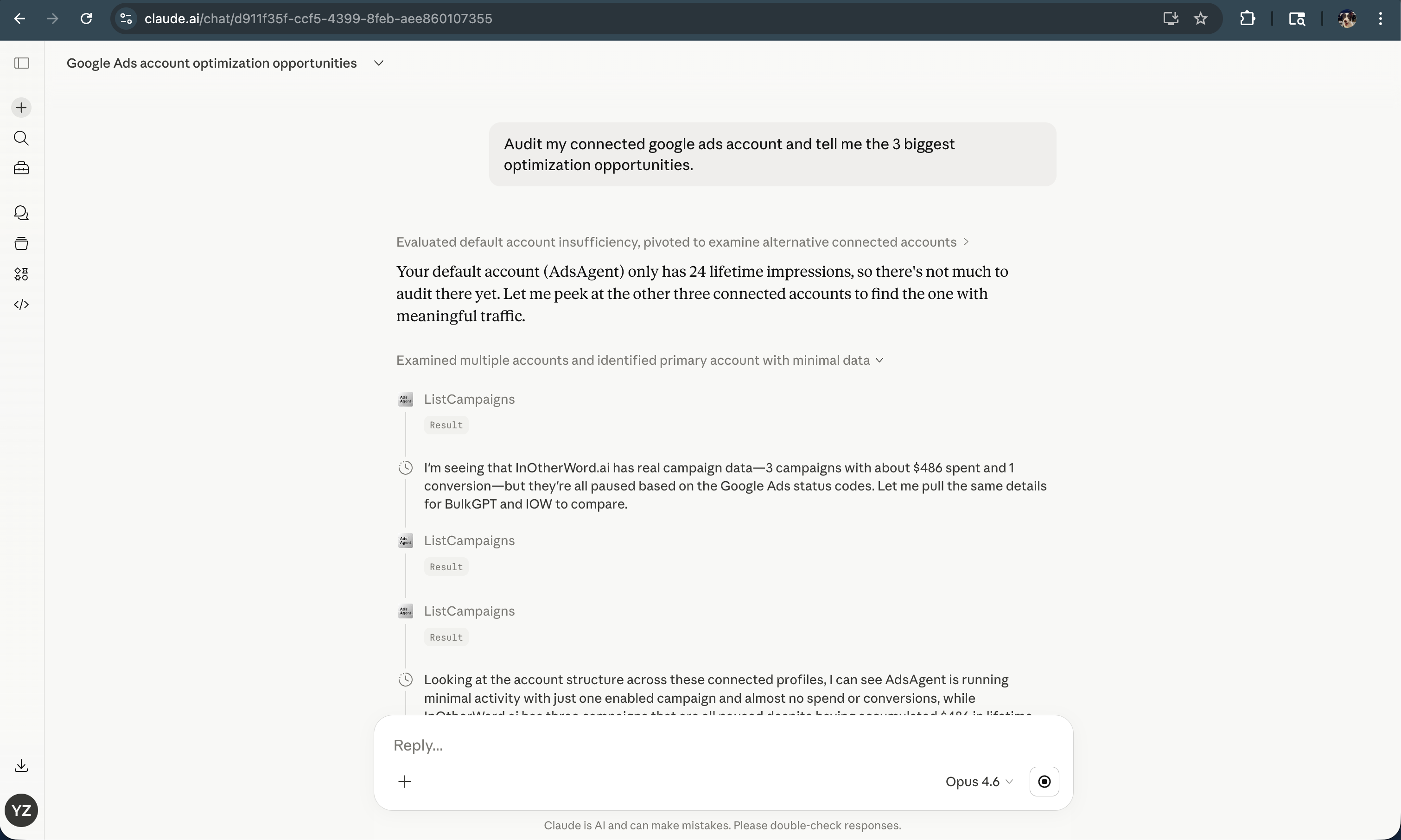This screenshot has width=1401, height=840.
Task: Click the attachment plus in the reply box
Action: pyautogui.click(x=405, y=781)
